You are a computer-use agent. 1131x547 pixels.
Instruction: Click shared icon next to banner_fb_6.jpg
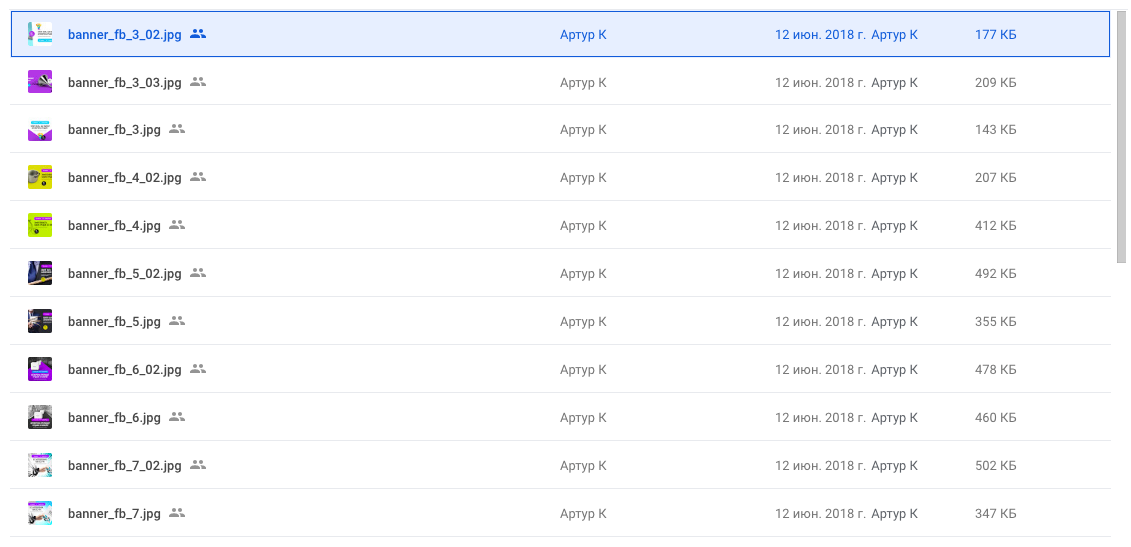pyautogui.click(x=177, y=417)
